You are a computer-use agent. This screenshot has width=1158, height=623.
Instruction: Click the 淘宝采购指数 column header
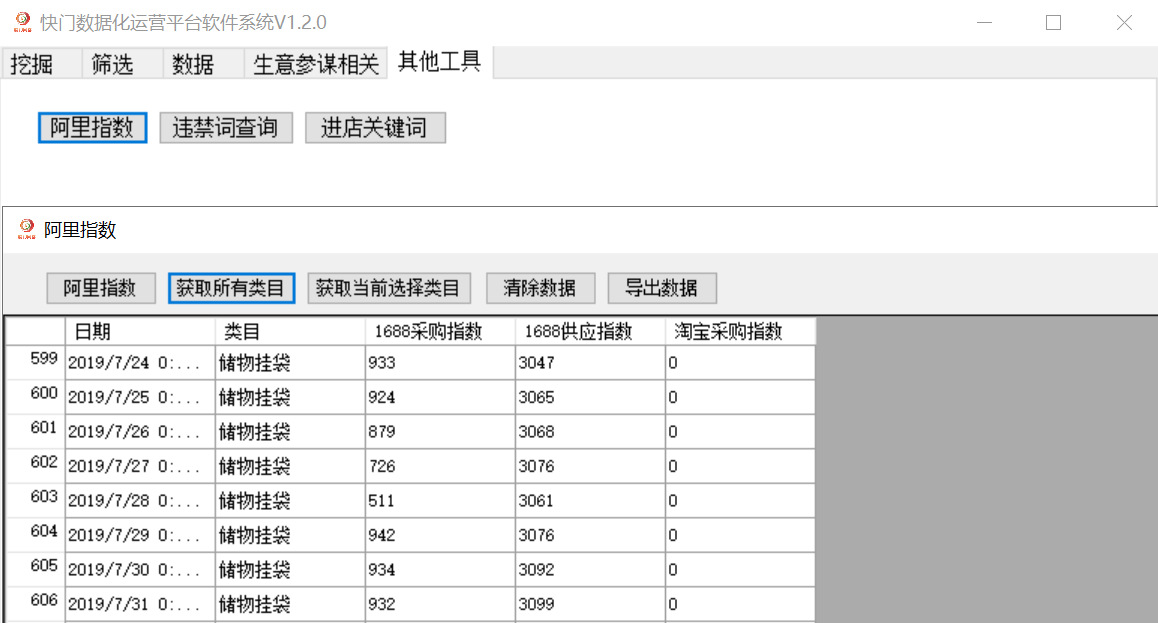click(740, 331)
